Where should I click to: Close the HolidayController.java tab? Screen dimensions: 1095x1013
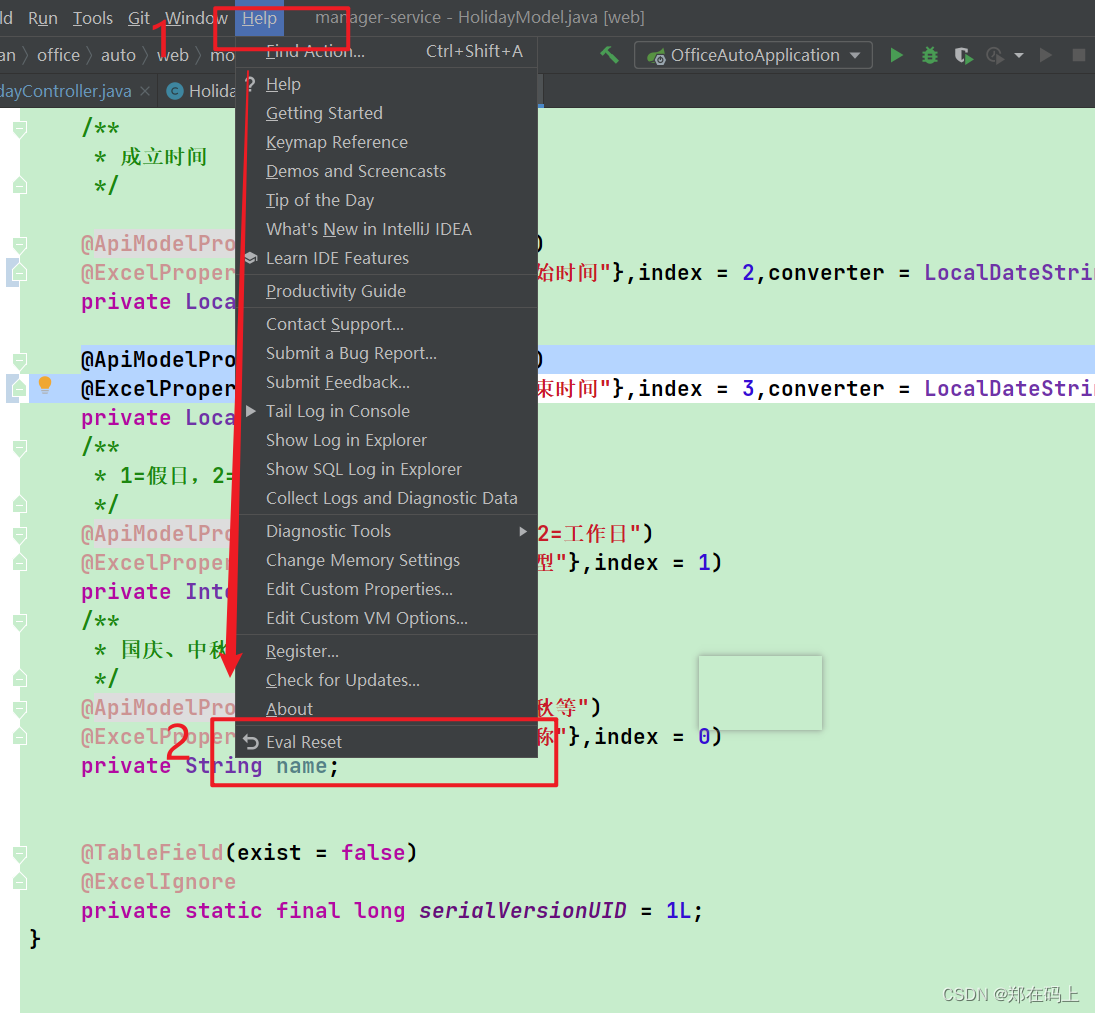[145, 91]
